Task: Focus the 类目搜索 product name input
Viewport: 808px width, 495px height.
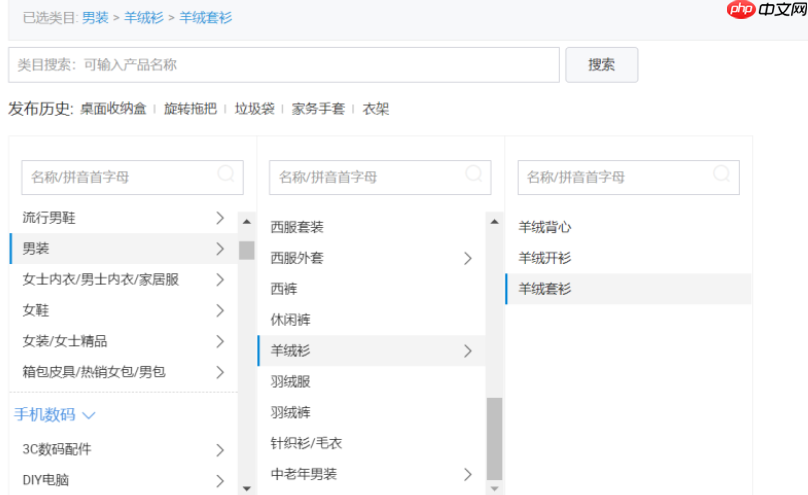Action: click(283, 65)
